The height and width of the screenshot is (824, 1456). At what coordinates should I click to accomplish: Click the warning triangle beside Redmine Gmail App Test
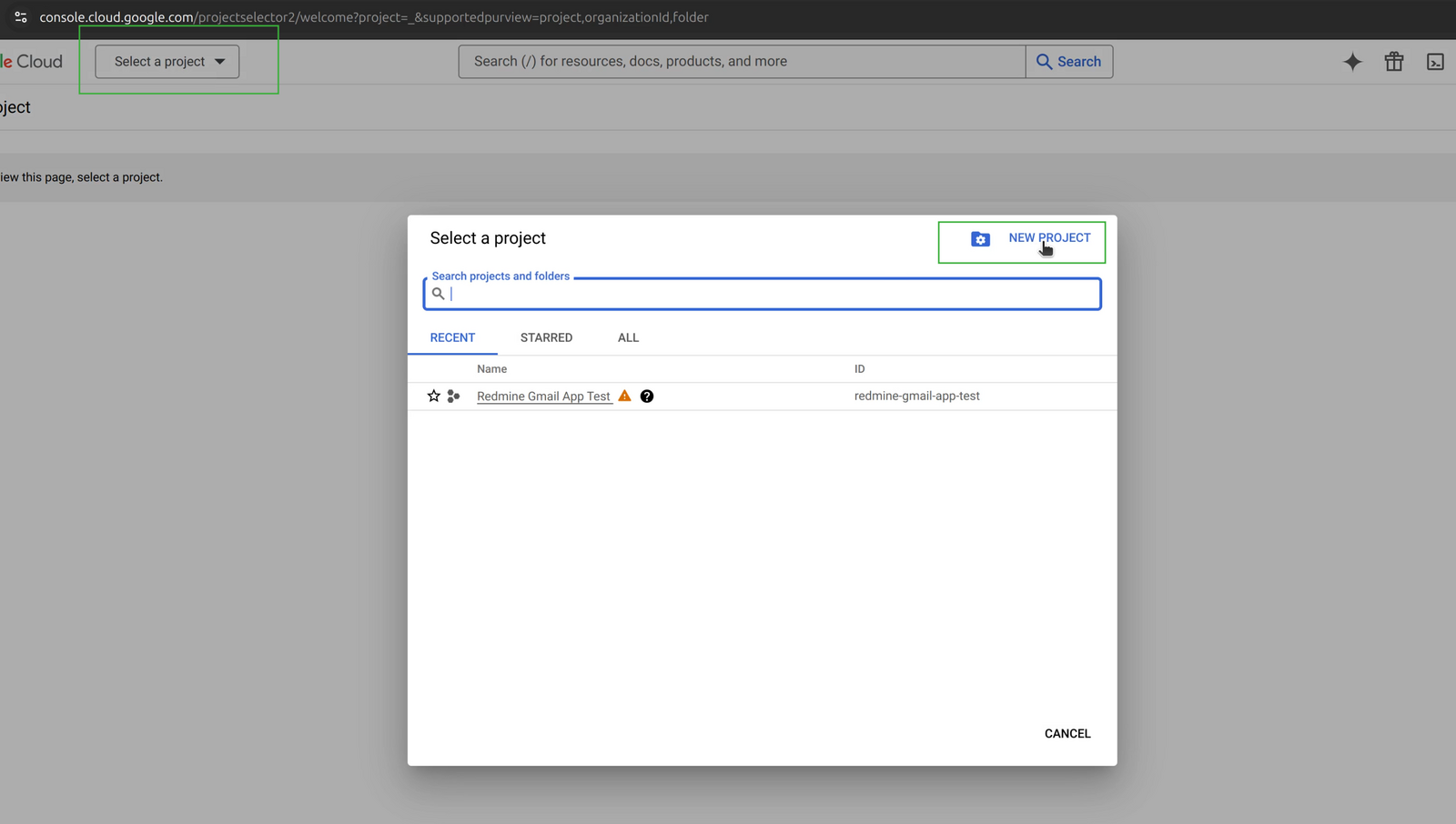coord(624,396)
